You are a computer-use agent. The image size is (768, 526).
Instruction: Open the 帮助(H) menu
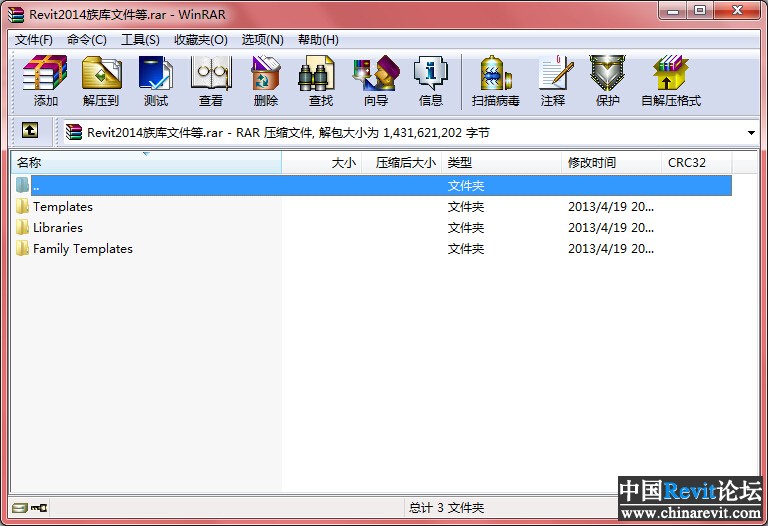[318, 40]
